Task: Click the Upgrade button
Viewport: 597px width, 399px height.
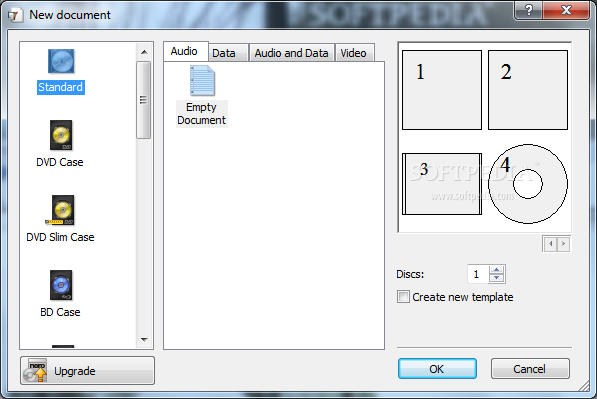Action: click(87, 370)
